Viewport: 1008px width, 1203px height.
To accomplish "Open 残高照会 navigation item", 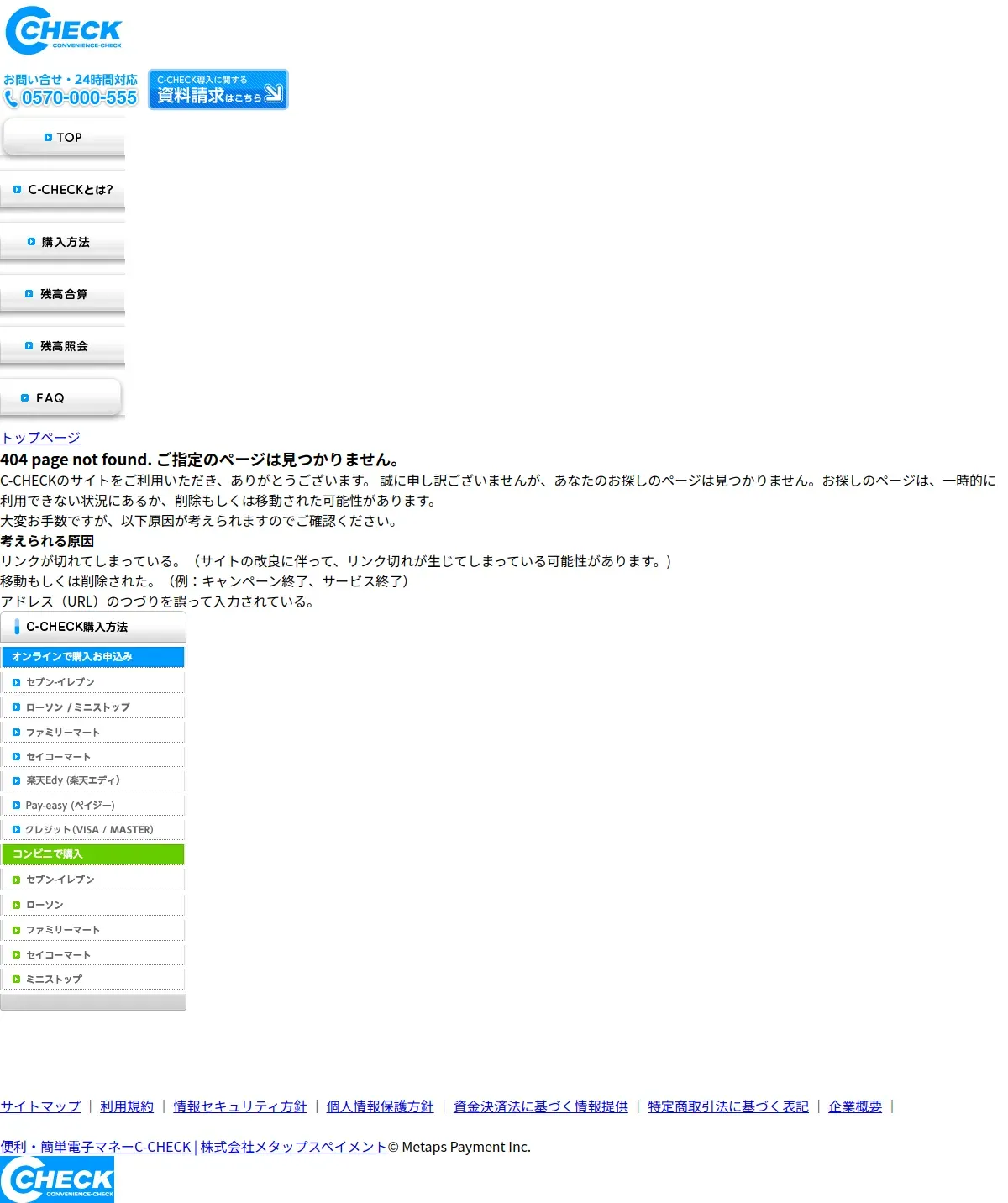I will [x=63, y=346].
